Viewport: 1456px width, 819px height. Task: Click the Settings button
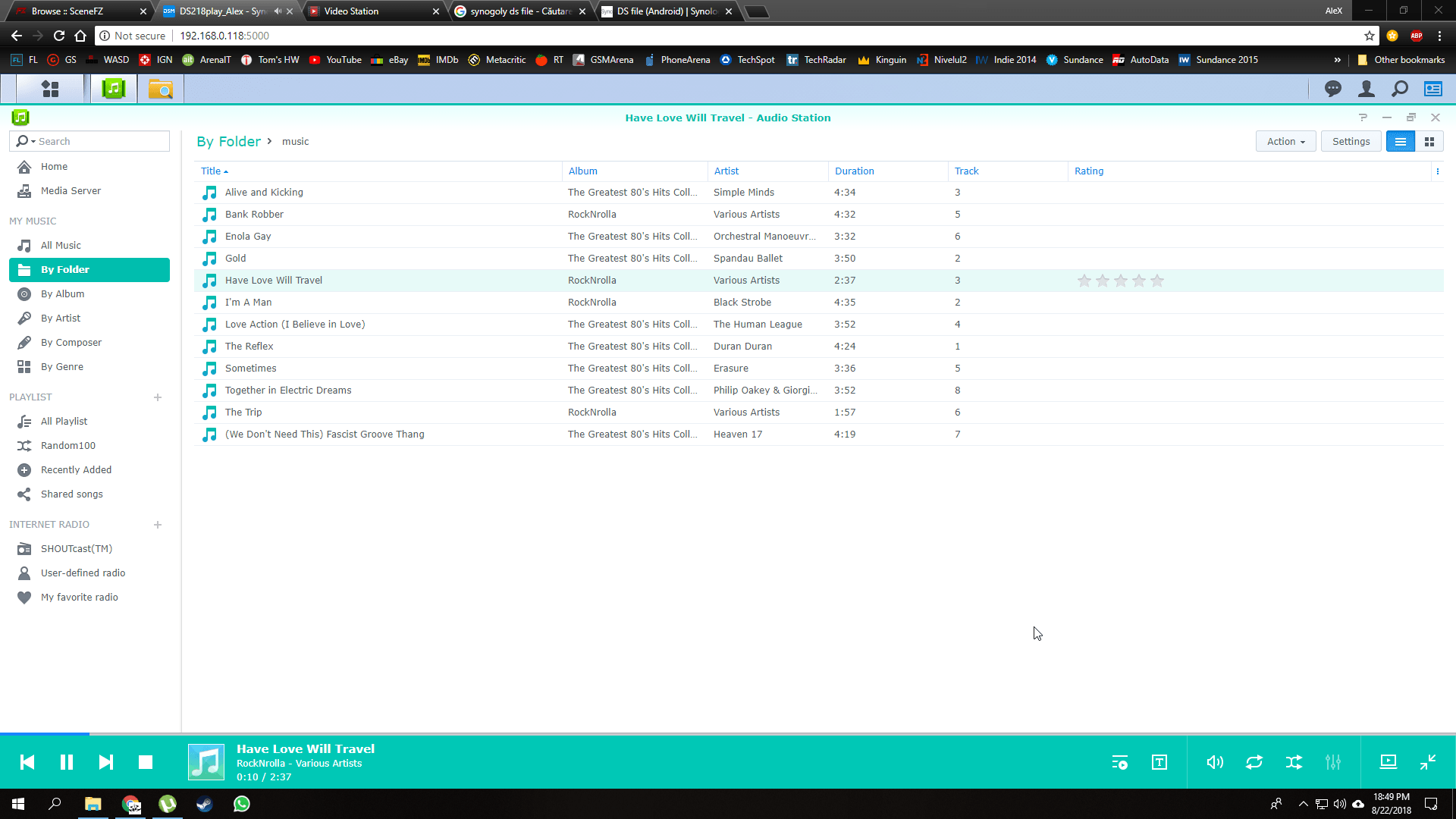1351,142
